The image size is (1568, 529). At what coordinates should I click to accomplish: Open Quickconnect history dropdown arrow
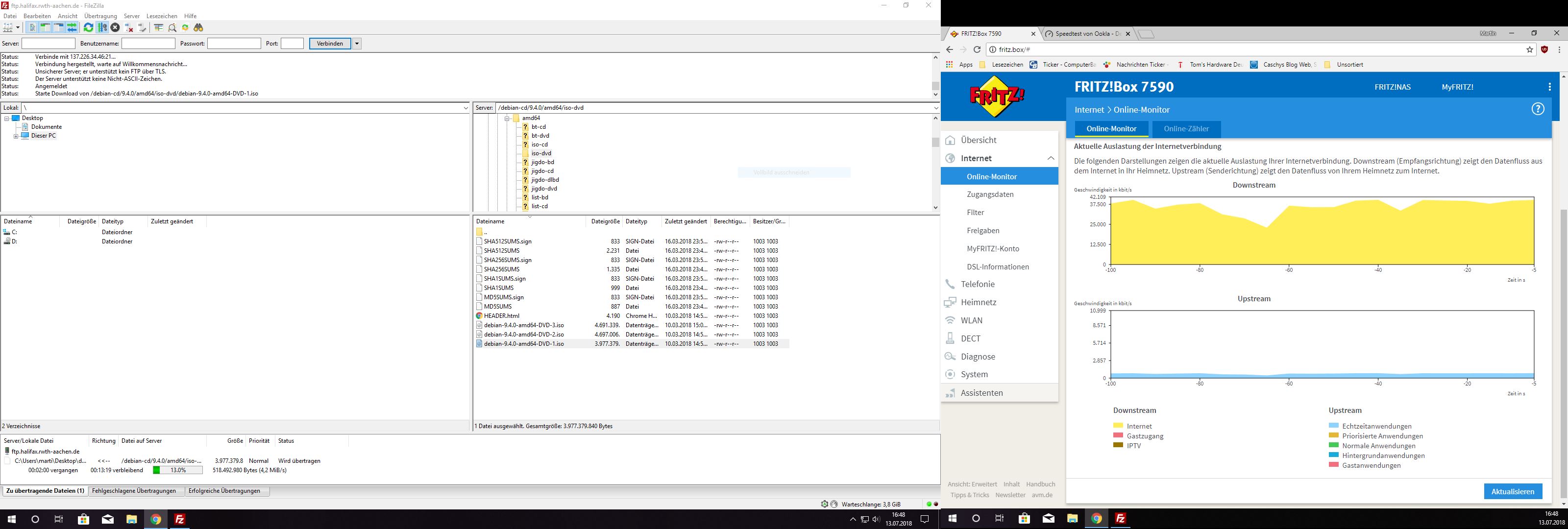pyautogui.click(x=357, y=43)
